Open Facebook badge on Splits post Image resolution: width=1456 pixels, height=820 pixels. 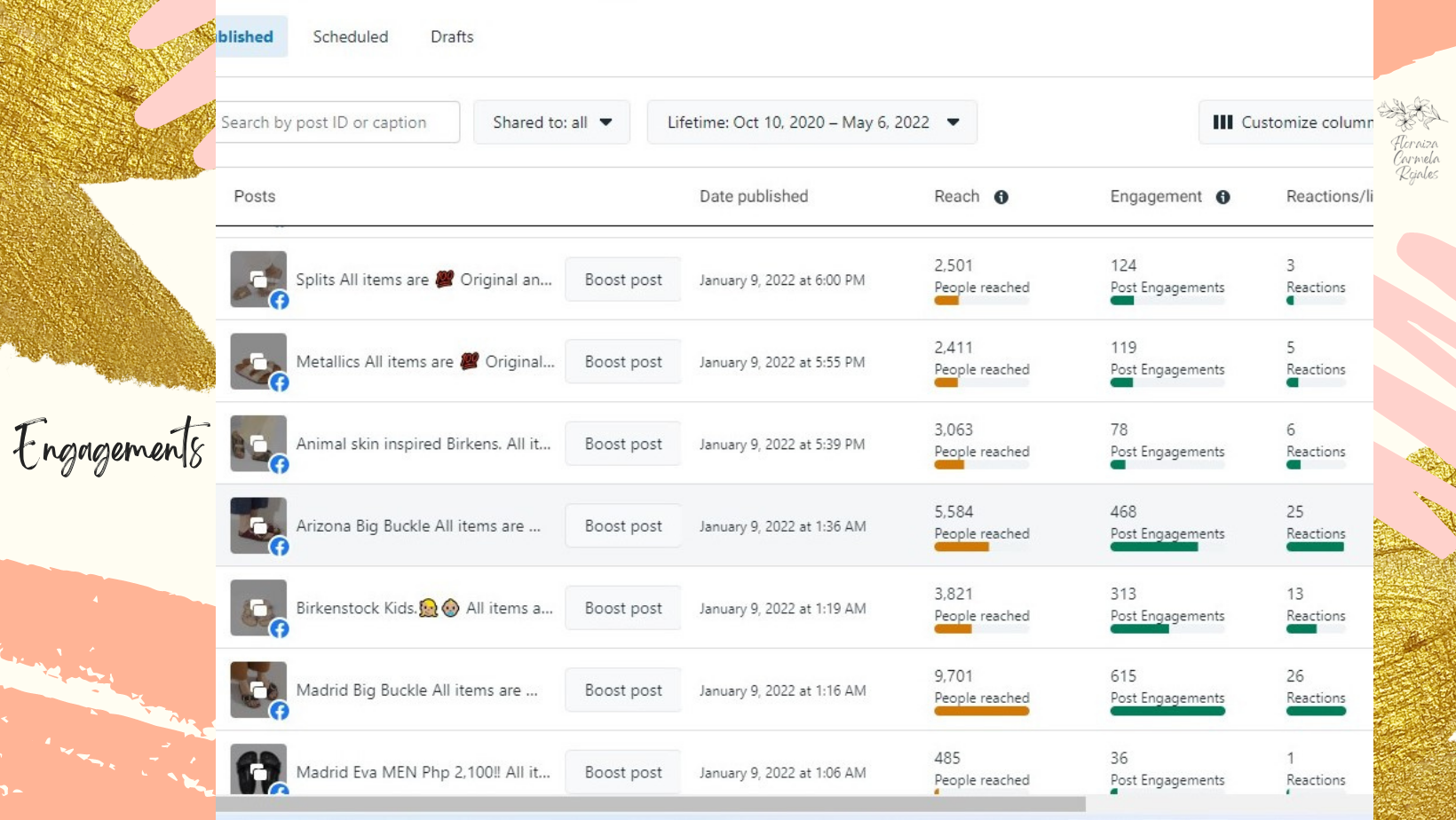coord(280,300)
